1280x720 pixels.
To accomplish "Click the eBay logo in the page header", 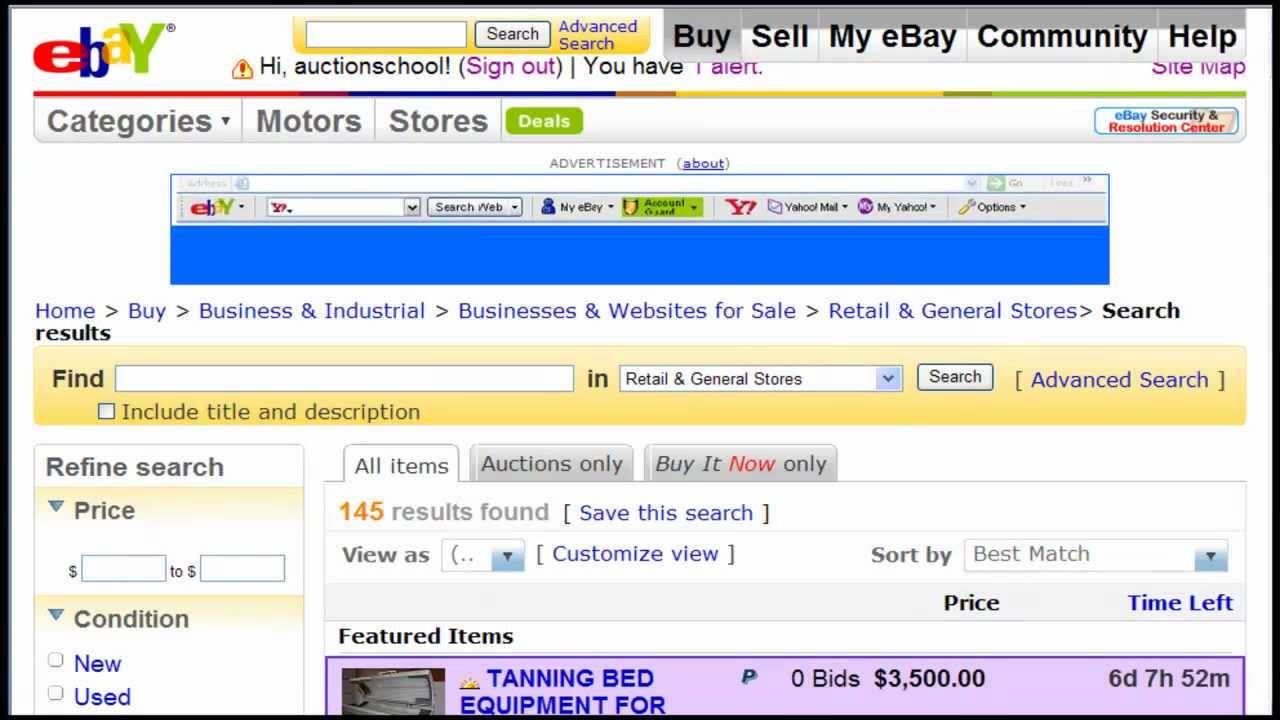I will click(102, 50).
